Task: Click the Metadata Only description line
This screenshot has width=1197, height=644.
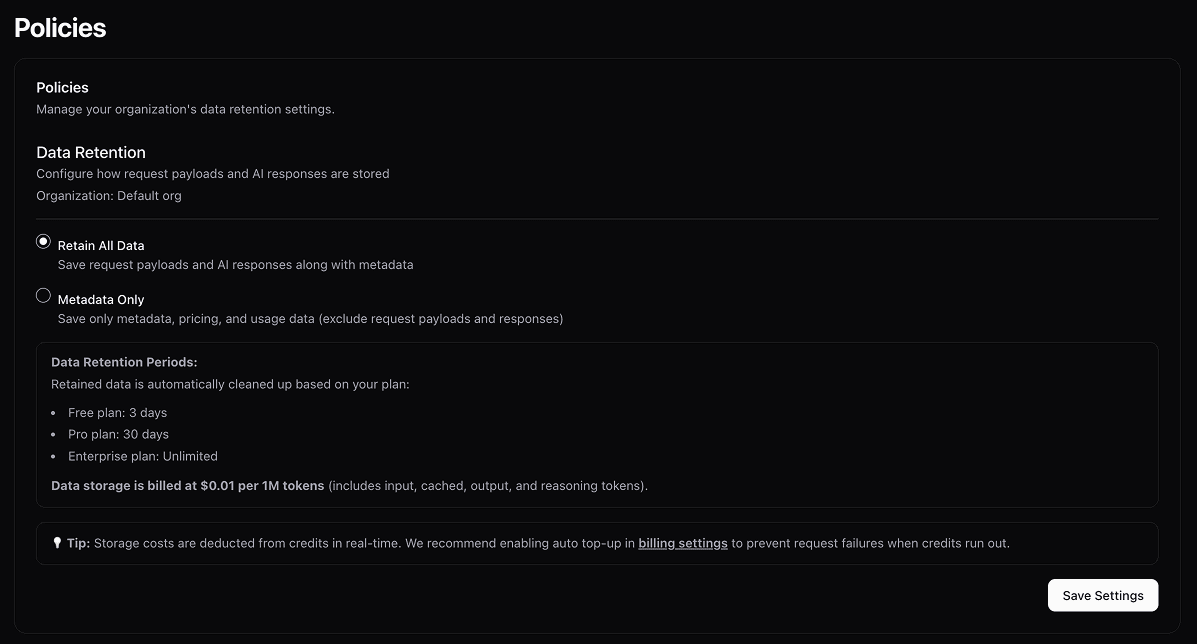Action: click(x=310, y=319)
